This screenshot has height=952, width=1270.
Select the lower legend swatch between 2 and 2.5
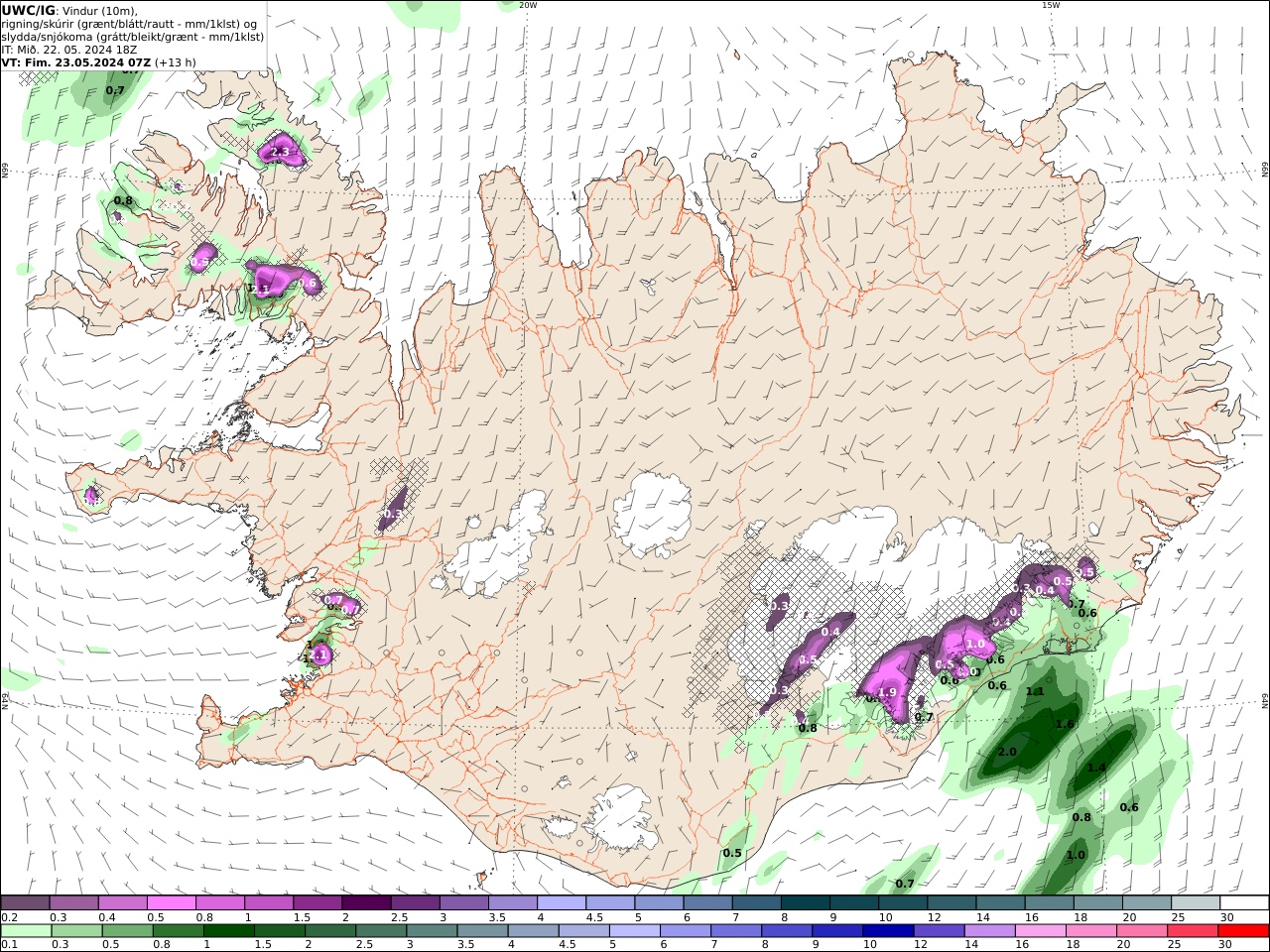[330, 931]
